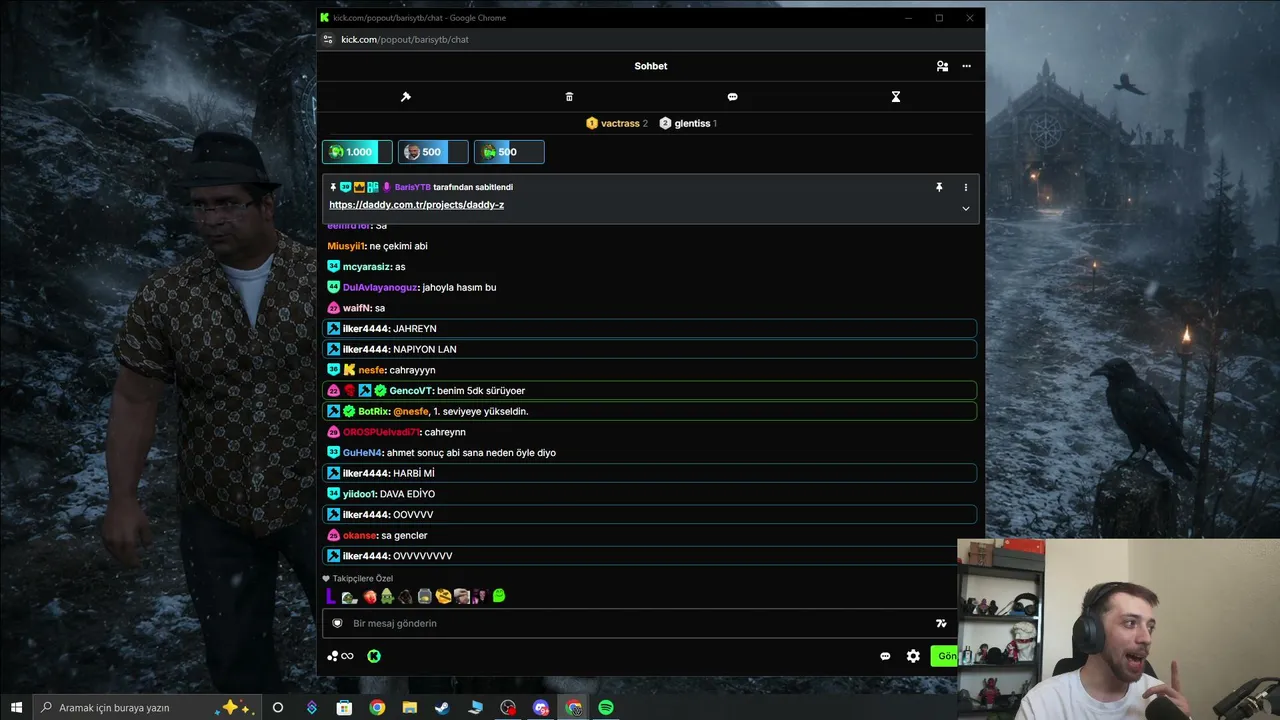Open Discord from the taskbar
The width and height of the screenshot is (1280, 720).
click(x=541, y=708)
